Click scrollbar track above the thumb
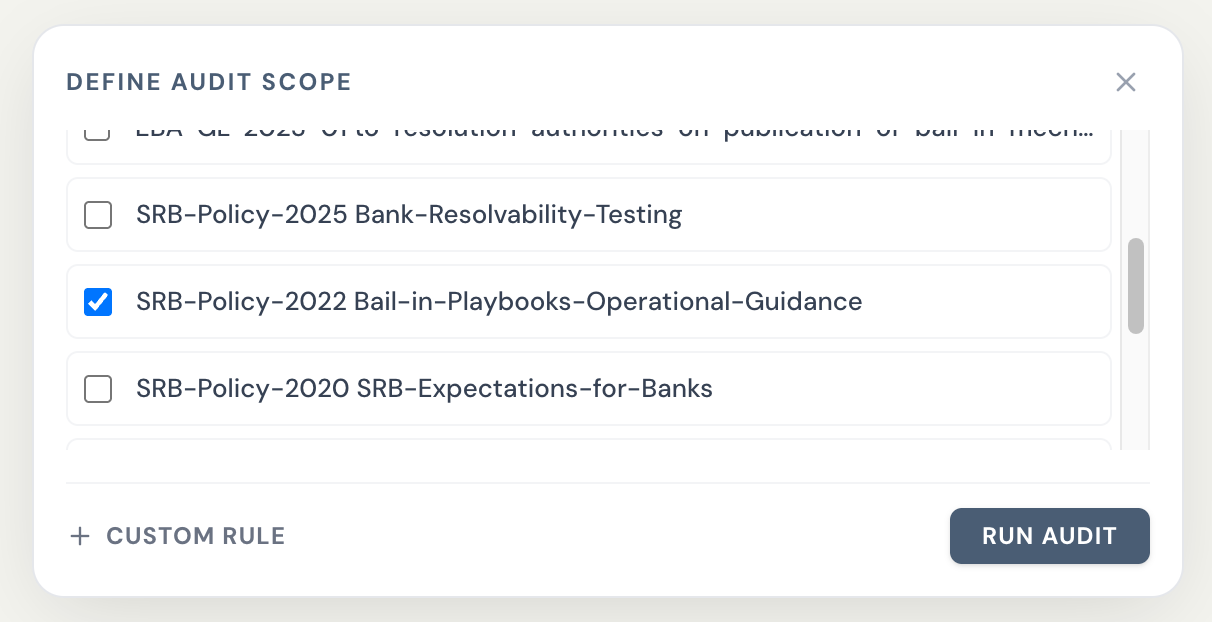Viewport: 1212px width, 622px height. (x=1136, y=182)
